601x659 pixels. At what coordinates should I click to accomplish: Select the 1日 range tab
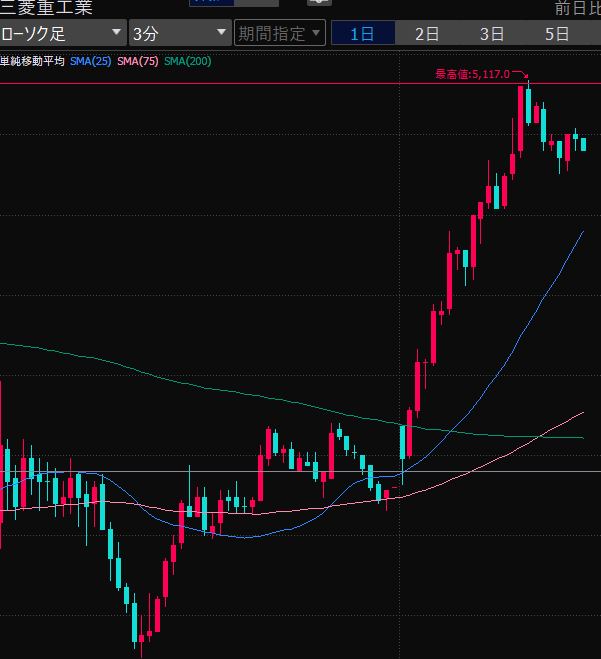[362, 33]
